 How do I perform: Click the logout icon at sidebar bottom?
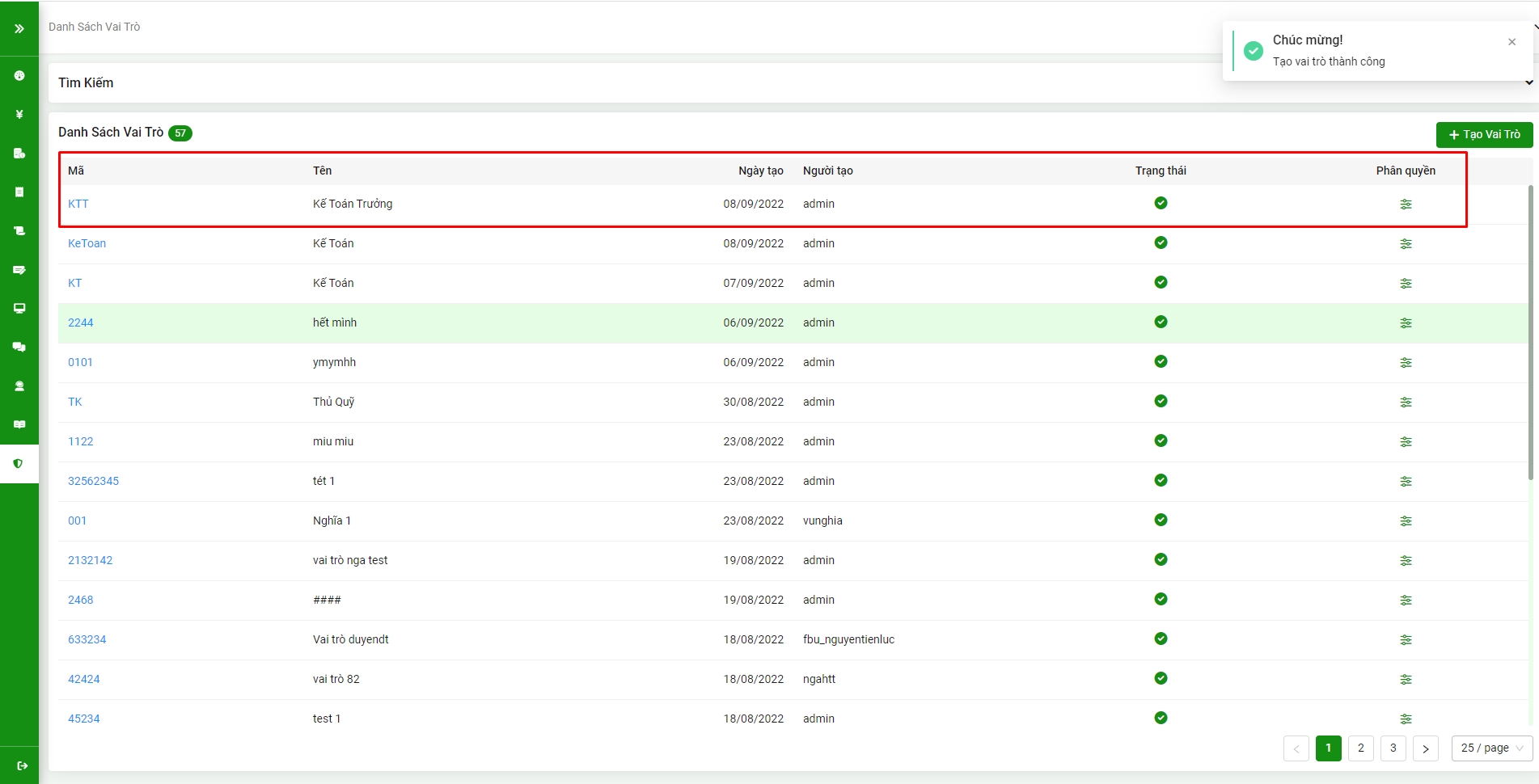[x=22, y=765]
